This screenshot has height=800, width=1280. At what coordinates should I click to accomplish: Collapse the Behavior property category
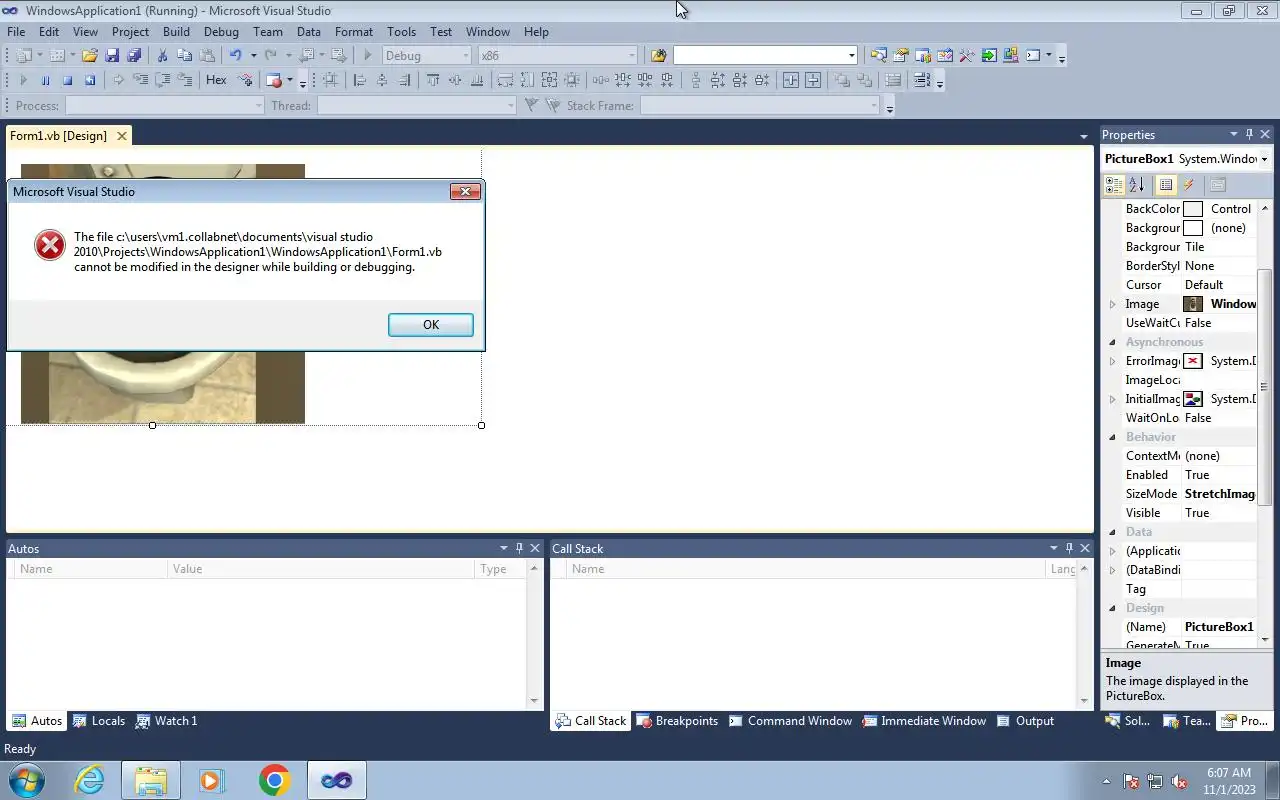[x=1112, y=437]
